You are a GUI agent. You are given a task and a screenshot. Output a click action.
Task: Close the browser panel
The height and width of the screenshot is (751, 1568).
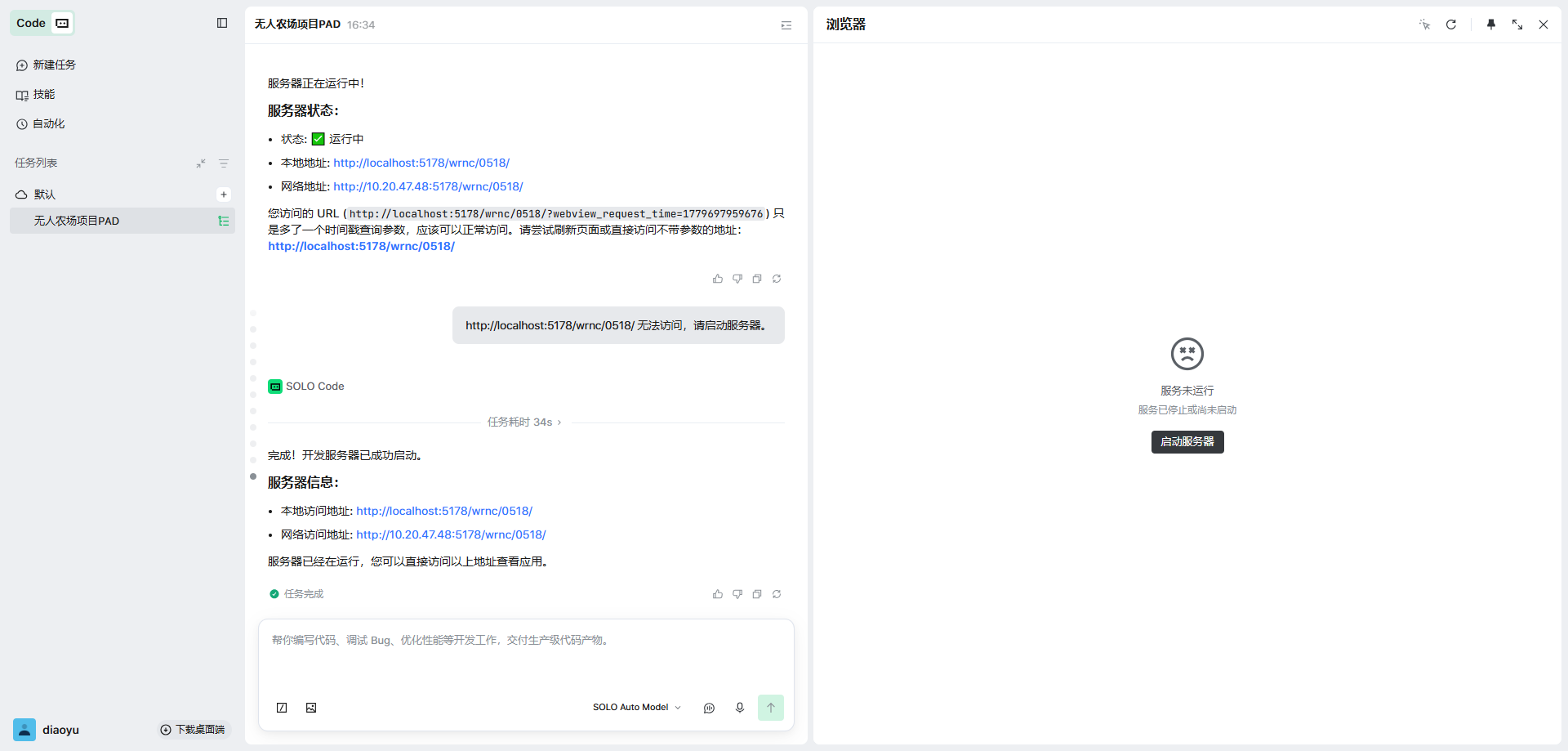coord(1543,25)
